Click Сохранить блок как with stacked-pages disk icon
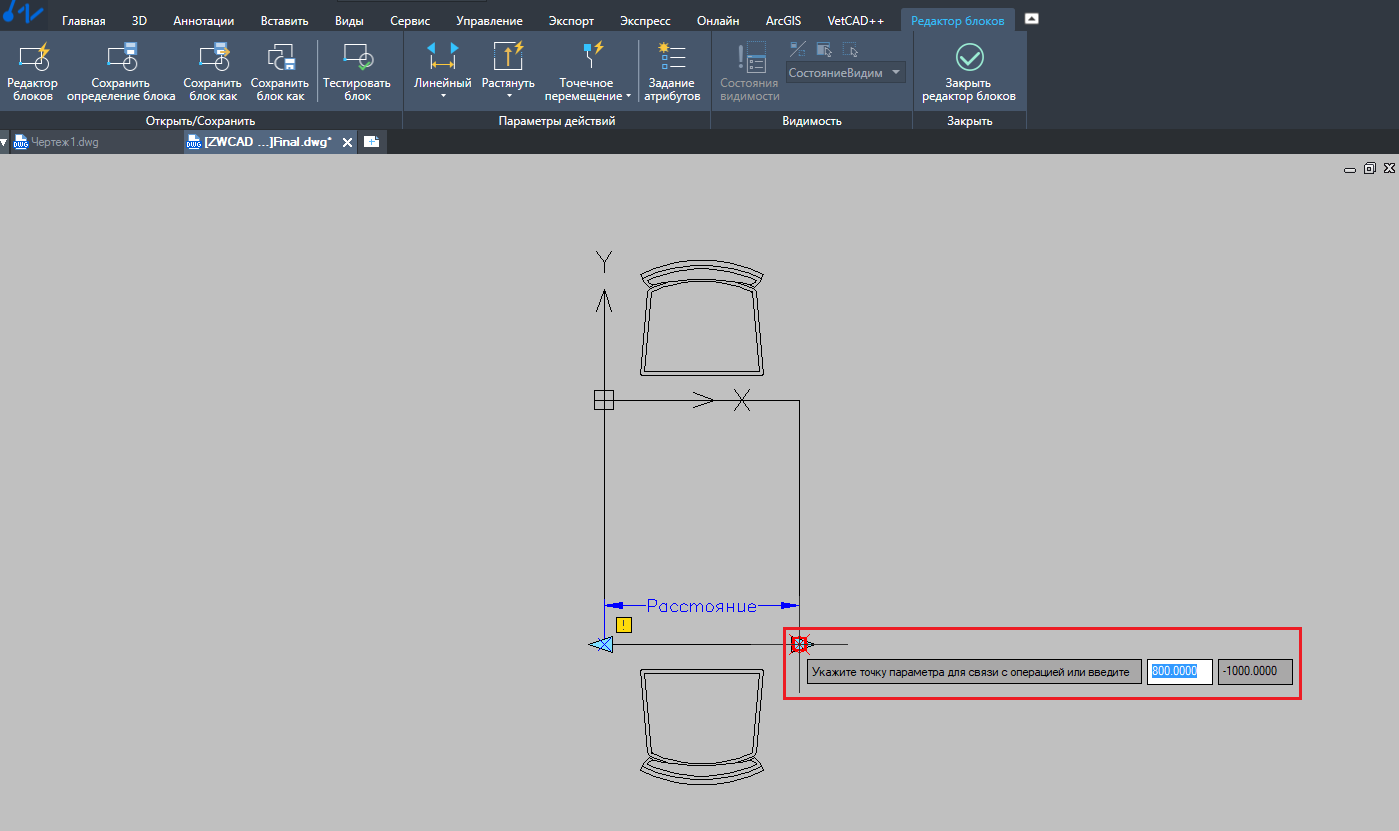Image resolution: width=1399 pixels, height=831 pixels. tap(280, 71)
